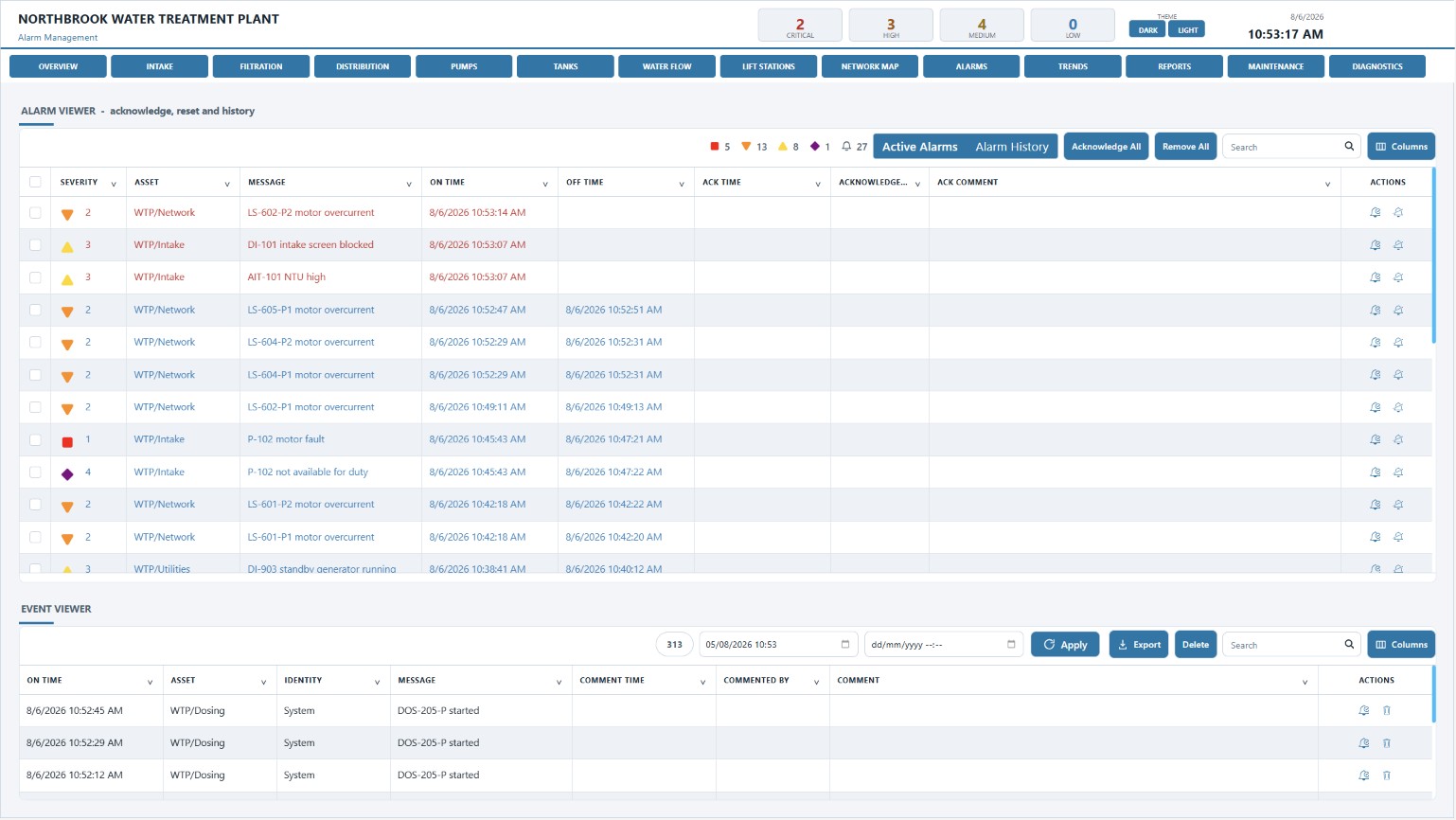Open alarm table ASSET column dropdown arrow
Viewport: 1456px width, 820px height.
(227, 184)
